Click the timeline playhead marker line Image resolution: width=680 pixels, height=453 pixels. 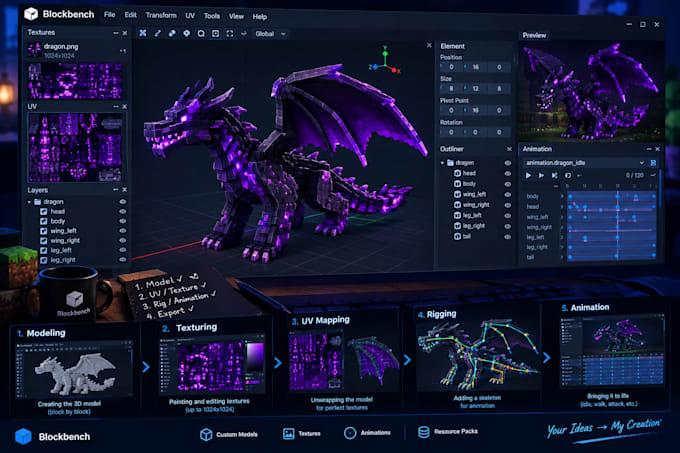[618, 223]
